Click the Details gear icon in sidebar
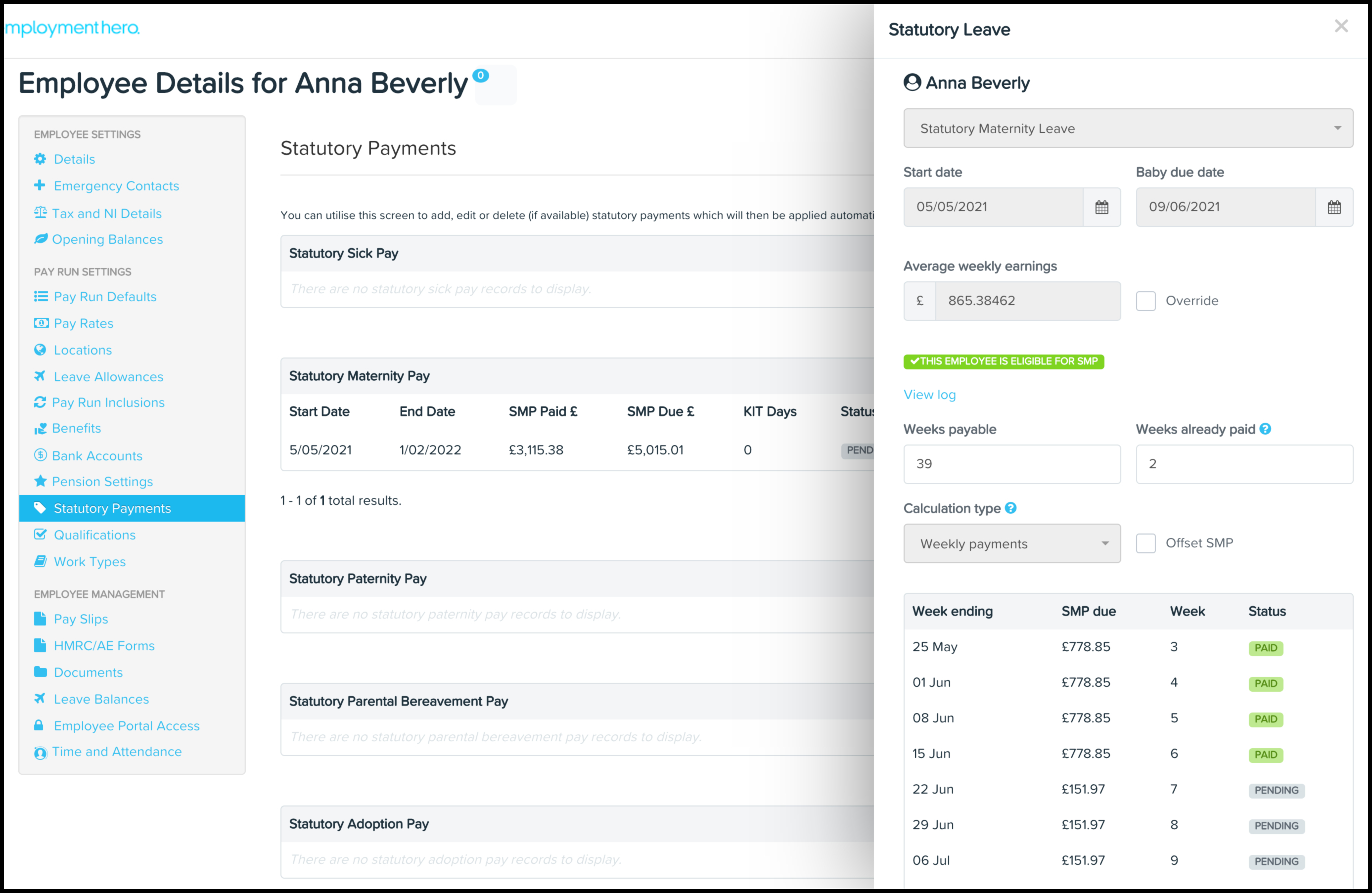This screenshot has height=893, width=1372. pyautogui.click(x=40, y=159)
